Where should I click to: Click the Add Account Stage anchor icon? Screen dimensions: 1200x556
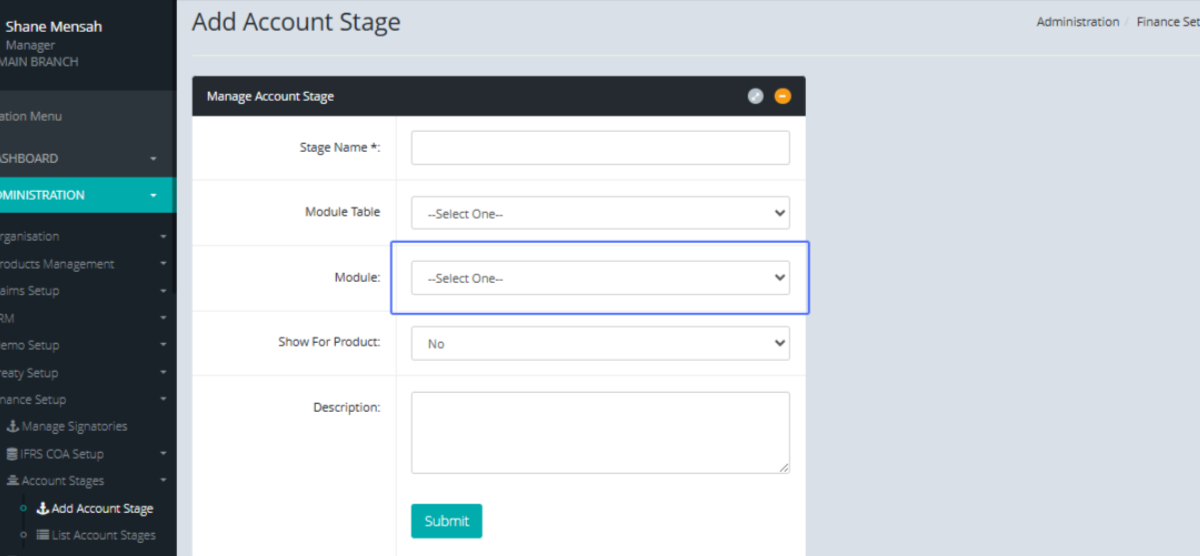tap(43, 509)
